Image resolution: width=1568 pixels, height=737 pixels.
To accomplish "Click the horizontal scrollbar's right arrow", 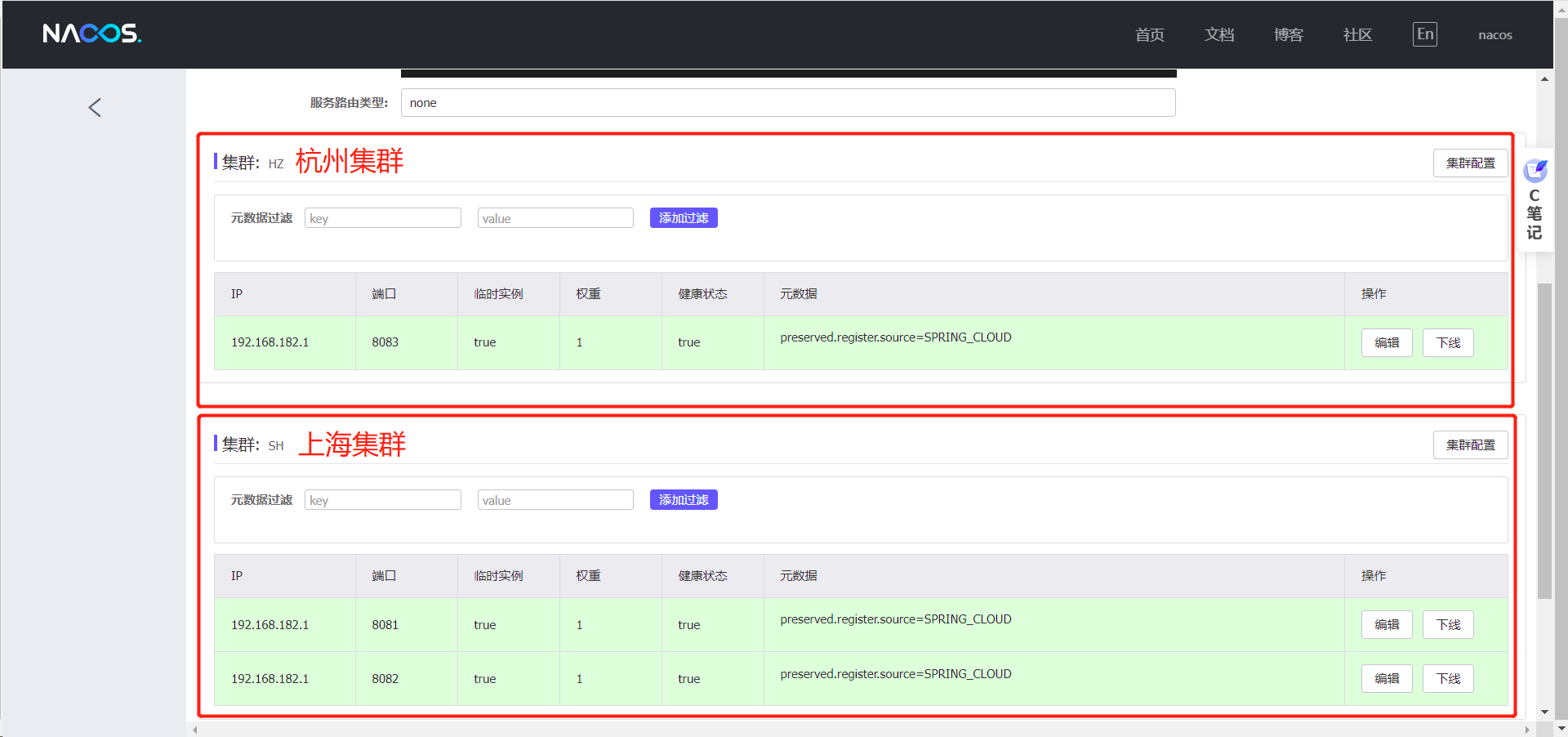I will (x=1528, y=730).
